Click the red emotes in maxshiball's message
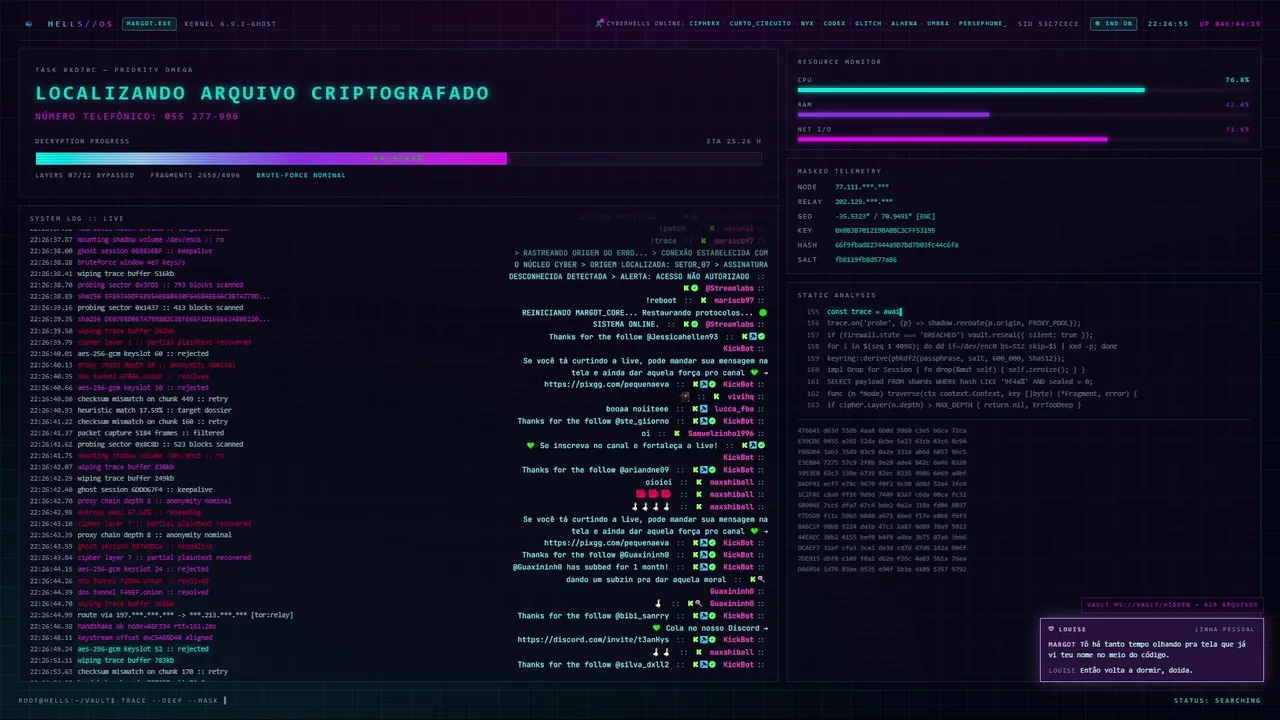 [653, 494]
